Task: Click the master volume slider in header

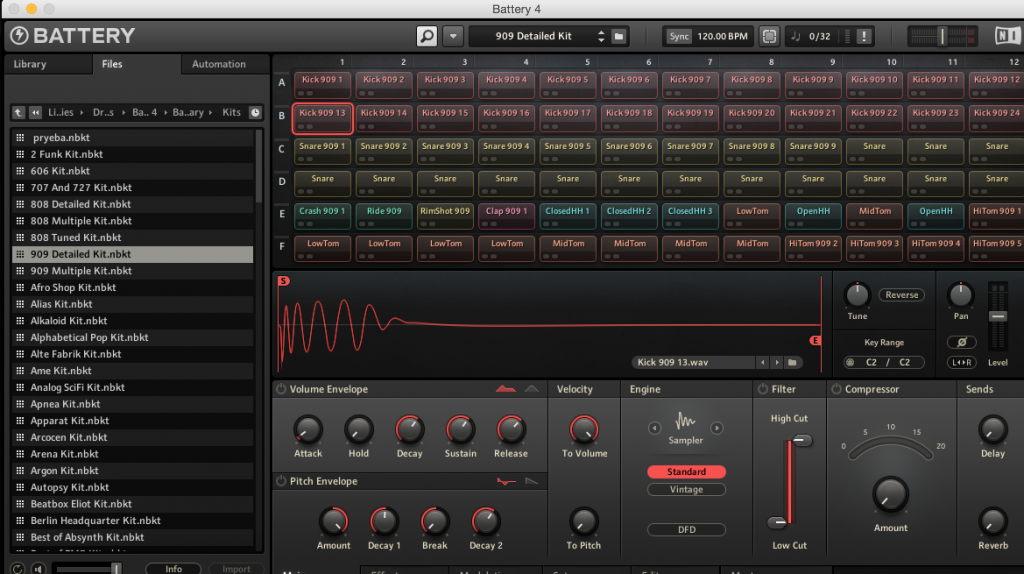Action: [942, 36]
